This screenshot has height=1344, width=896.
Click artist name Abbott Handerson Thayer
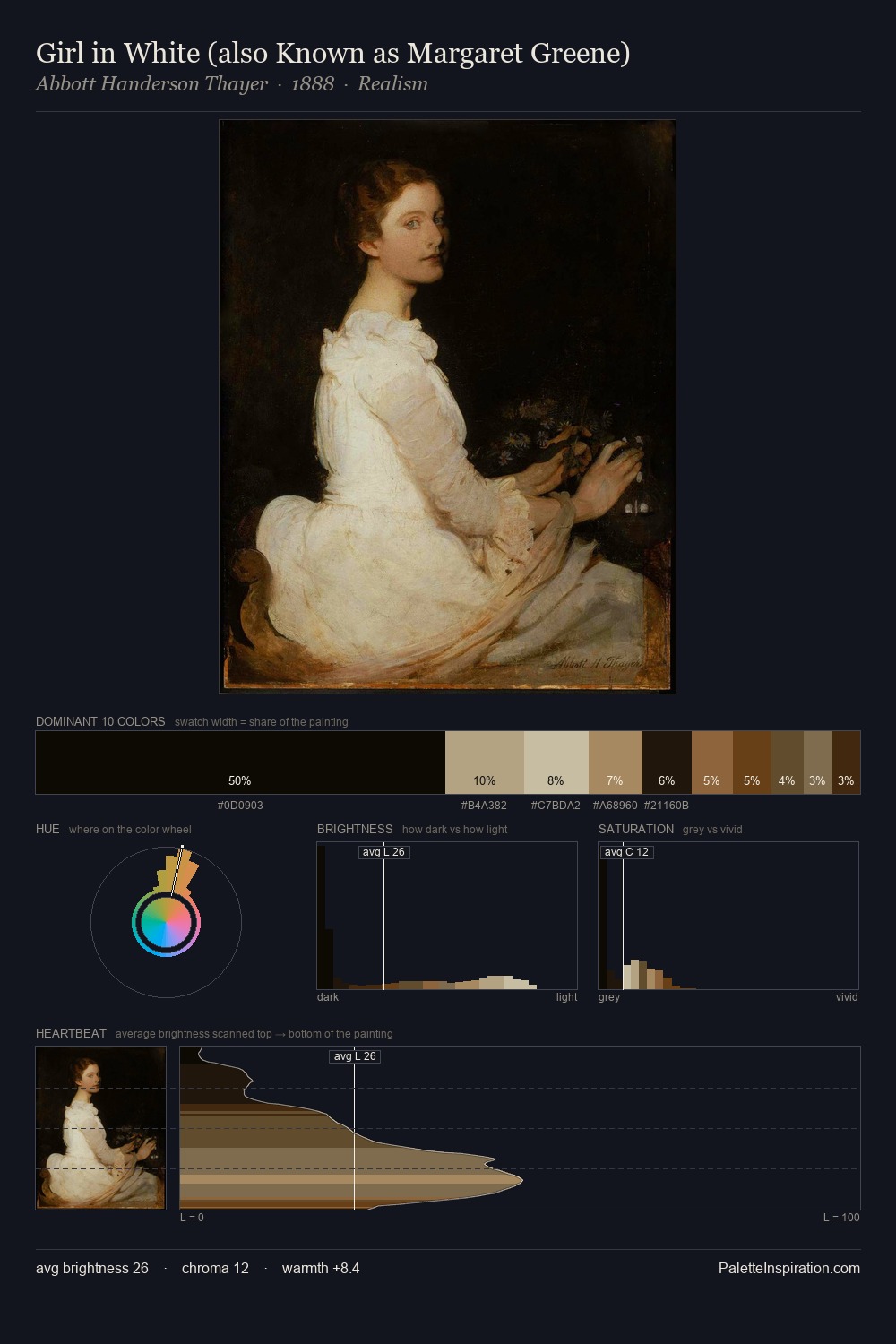[x=151, y=84]
